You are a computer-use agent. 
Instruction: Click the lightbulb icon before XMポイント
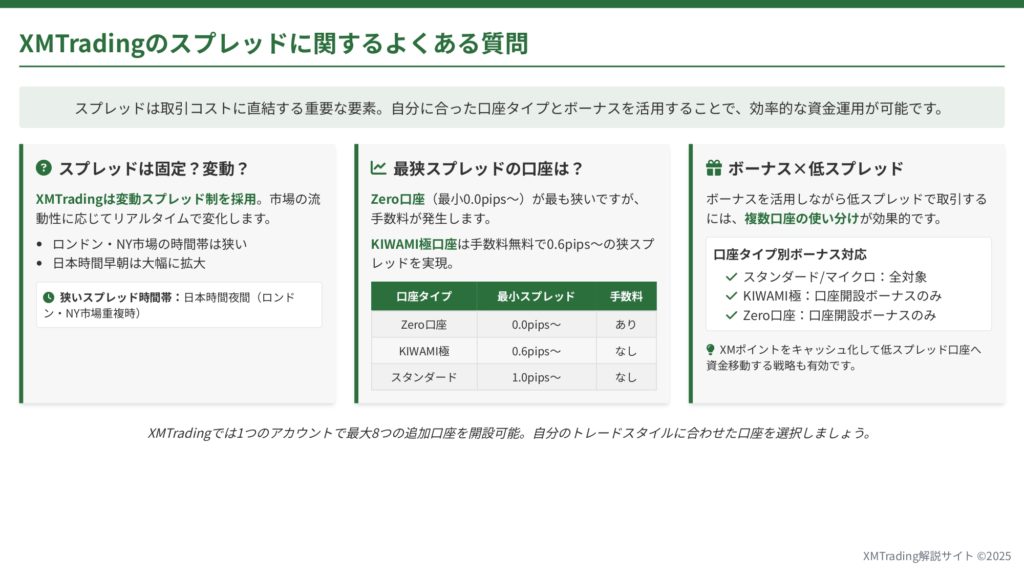(x=711, y=350)
